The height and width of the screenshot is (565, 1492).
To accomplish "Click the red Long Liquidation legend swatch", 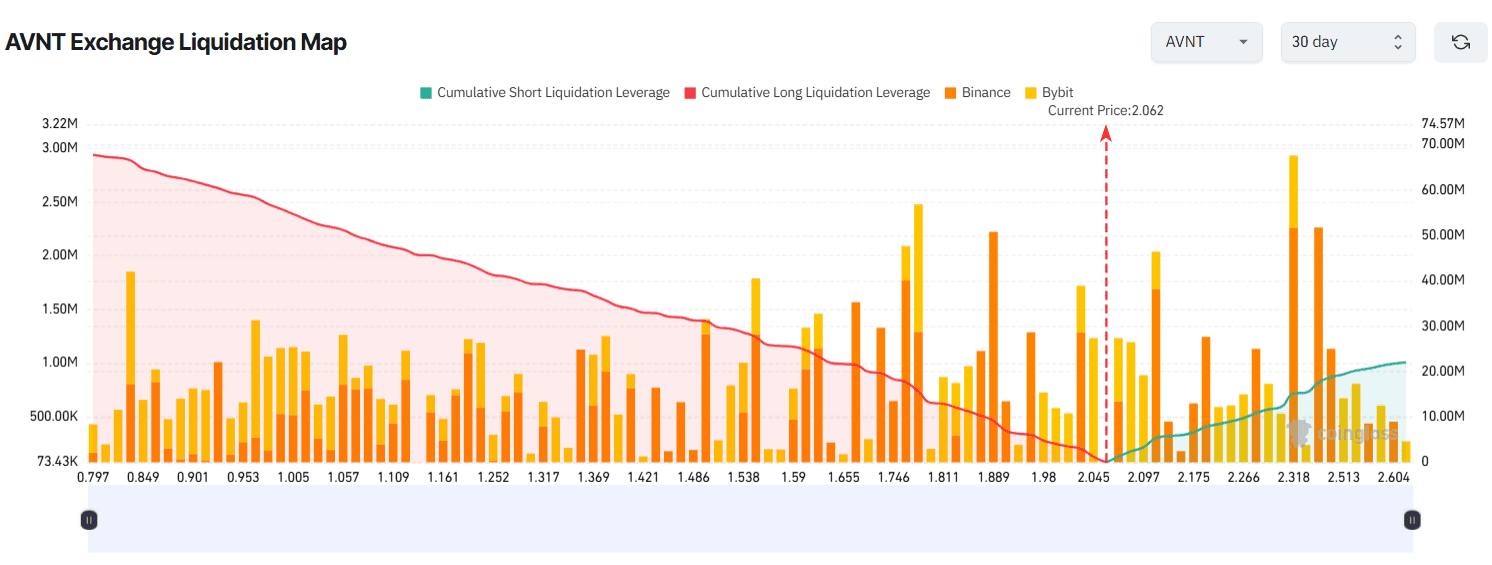I will (x=690, y=92).
